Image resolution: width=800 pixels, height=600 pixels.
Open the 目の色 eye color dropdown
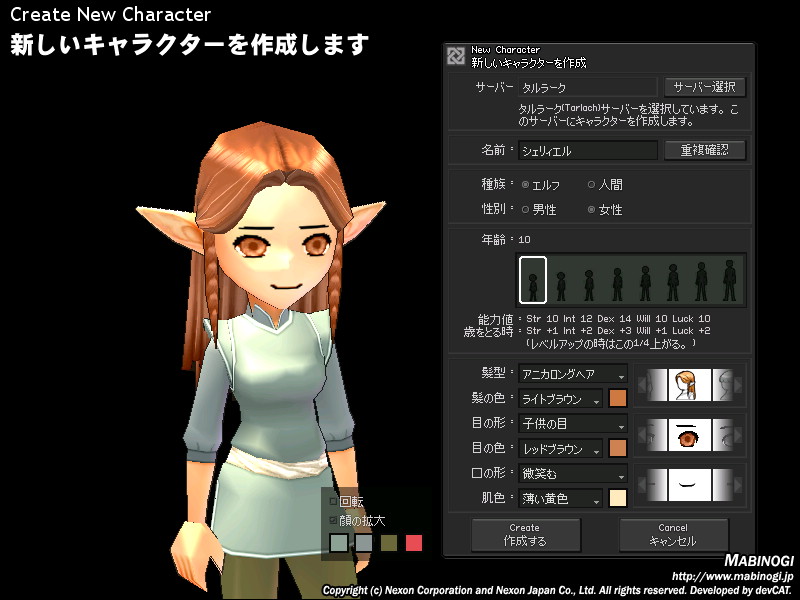(x=560, y=448)
